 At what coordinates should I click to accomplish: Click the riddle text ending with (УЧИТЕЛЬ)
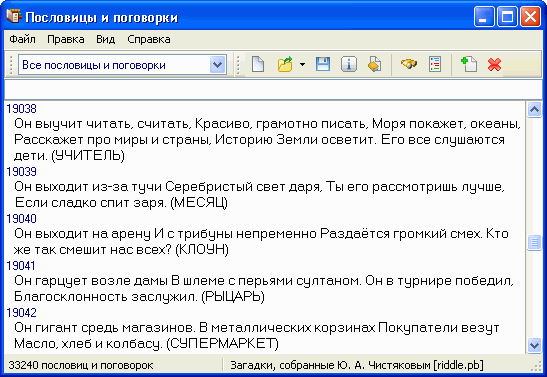pyautogui.click(x=267, y=140)
